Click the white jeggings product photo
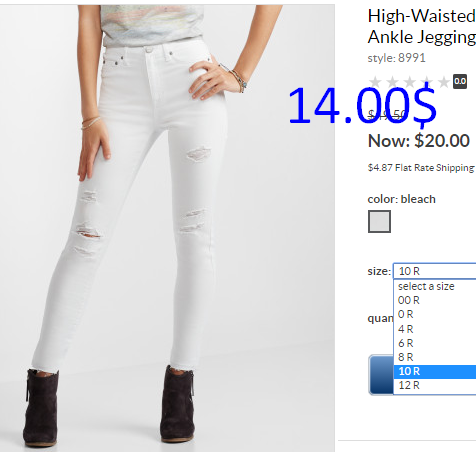Screen dimensions: 476x452 pyautogui.click(x=167, y=228)
